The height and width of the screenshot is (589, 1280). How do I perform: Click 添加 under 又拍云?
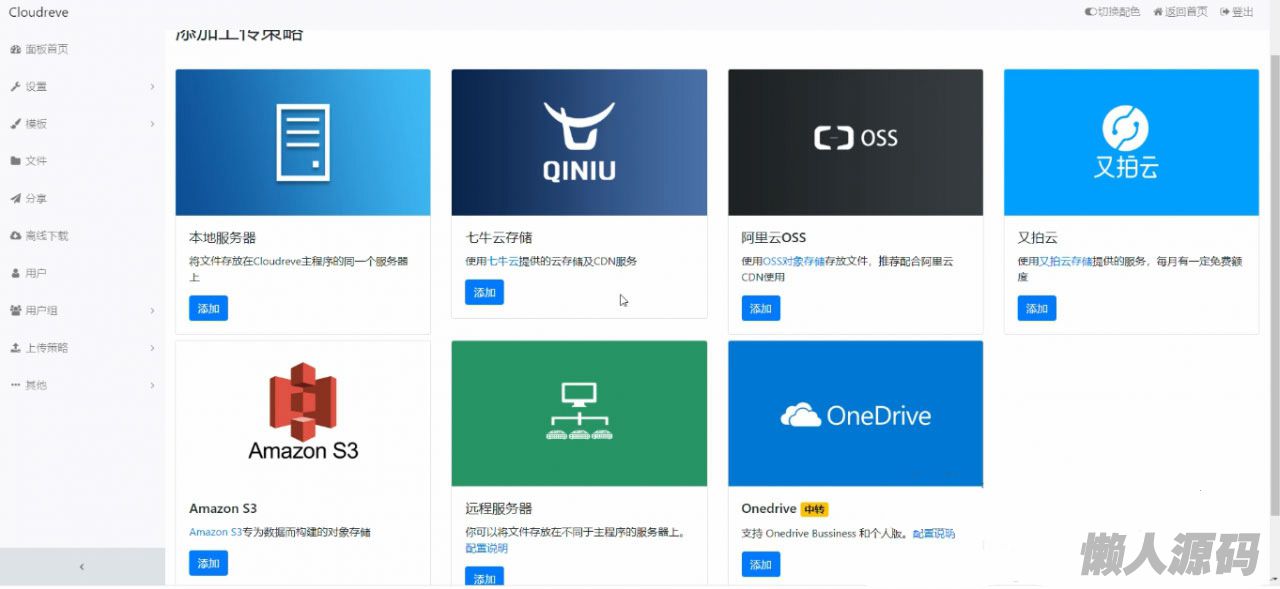click(1037, 308)
